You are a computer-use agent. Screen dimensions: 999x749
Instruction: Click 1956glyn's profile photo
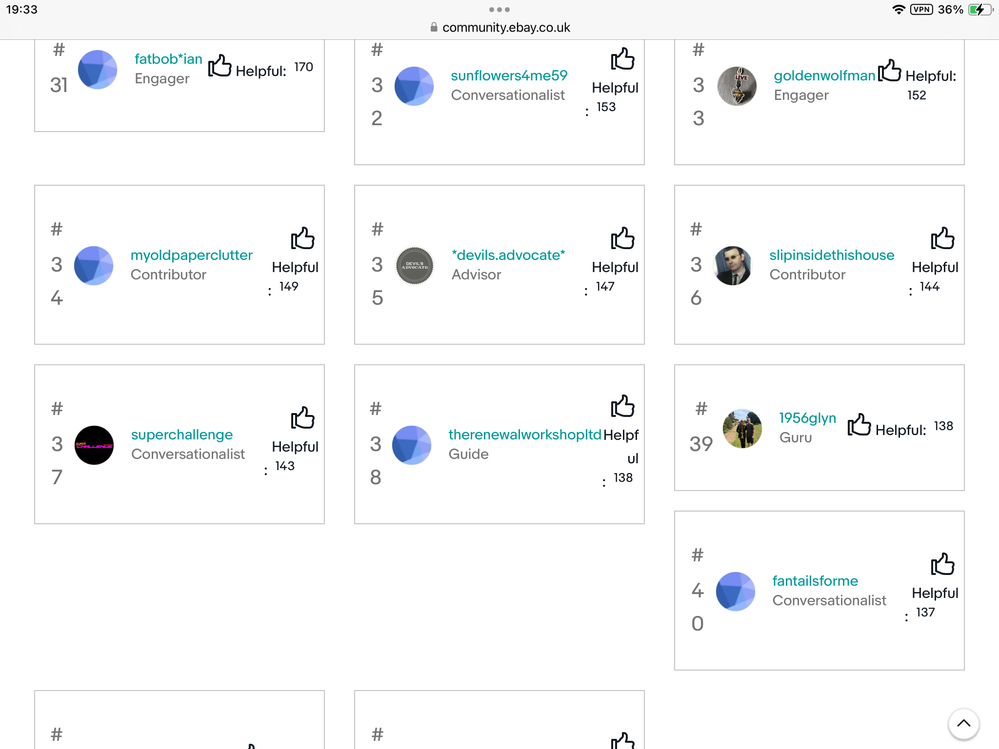pos(742,429)
